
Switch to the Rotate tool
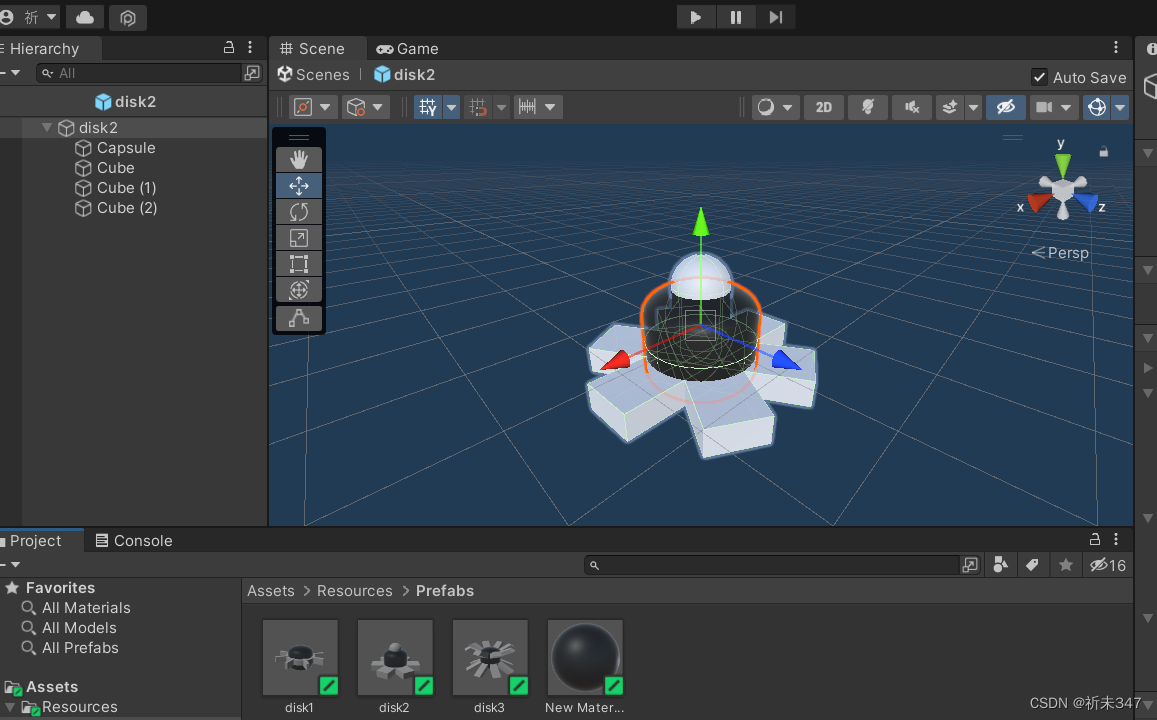[x=298, y=211]
